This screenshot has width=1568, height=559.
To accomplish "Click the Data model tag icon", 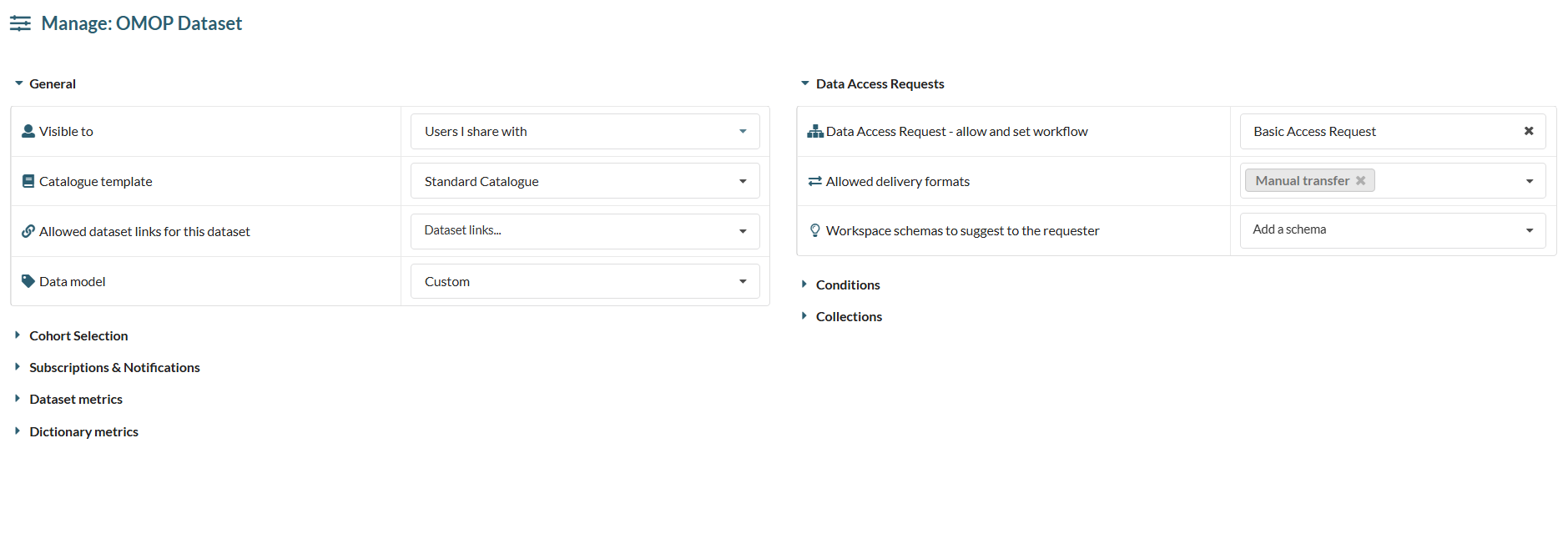I will [x=28, y=281].
